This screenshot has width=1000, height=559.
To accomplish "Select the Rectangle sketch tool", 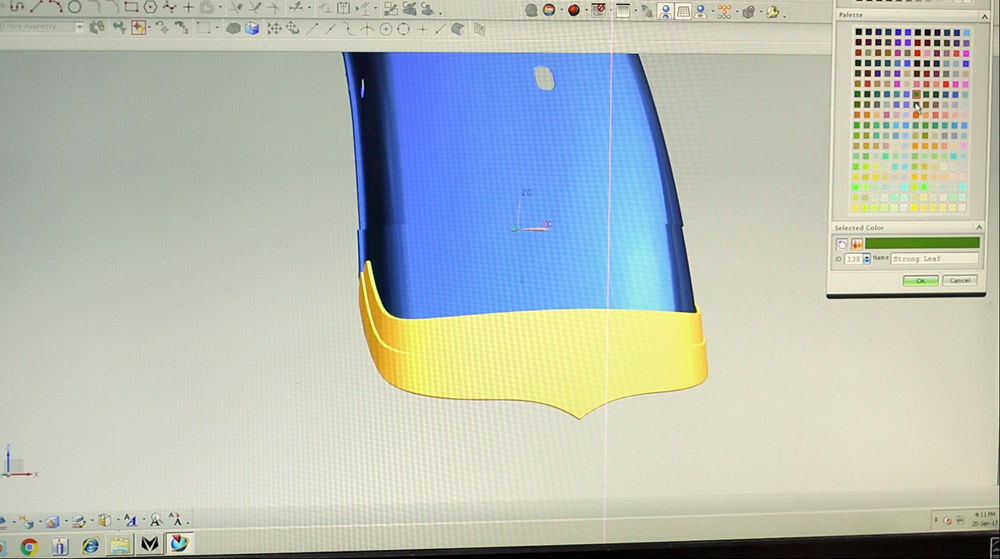I will pos(131,7).
